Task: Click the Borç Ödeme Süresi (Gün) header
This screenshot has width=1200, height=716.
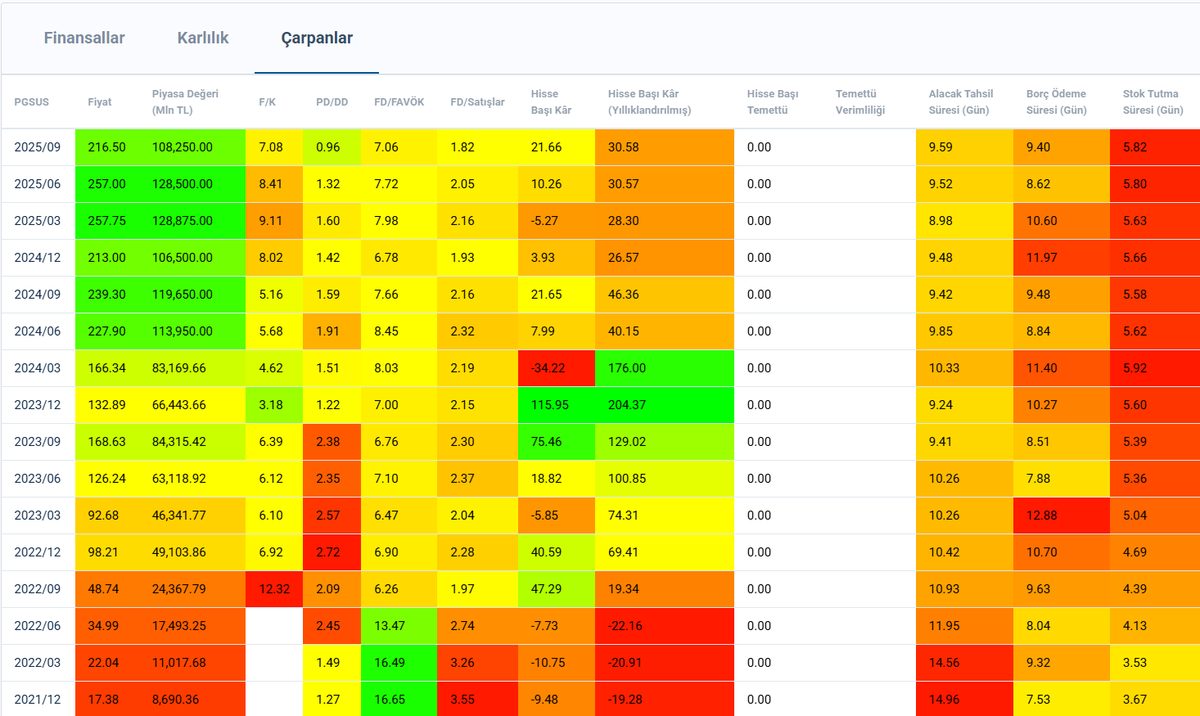Action: point(1057,102)
